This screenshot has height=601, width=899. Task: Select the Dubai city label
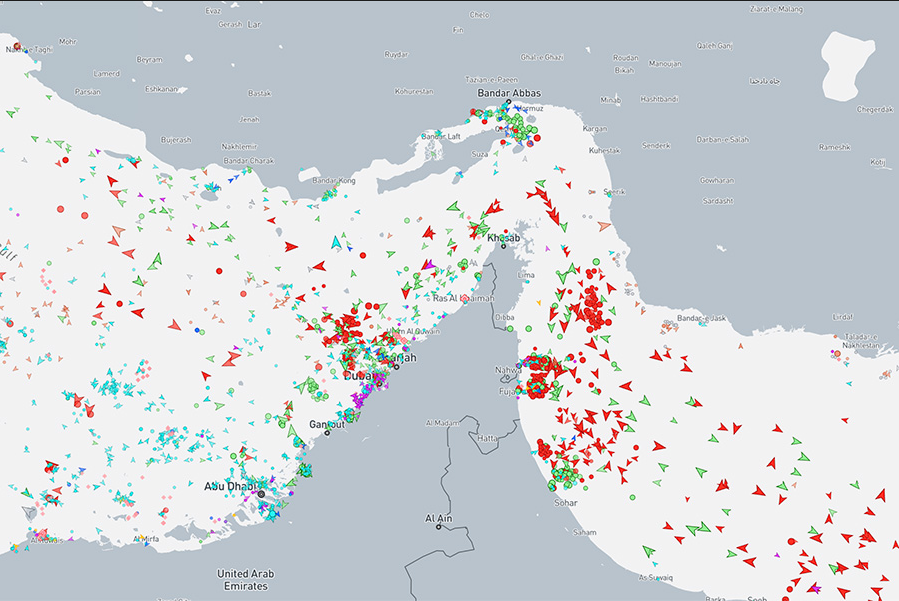coord(357,375)
